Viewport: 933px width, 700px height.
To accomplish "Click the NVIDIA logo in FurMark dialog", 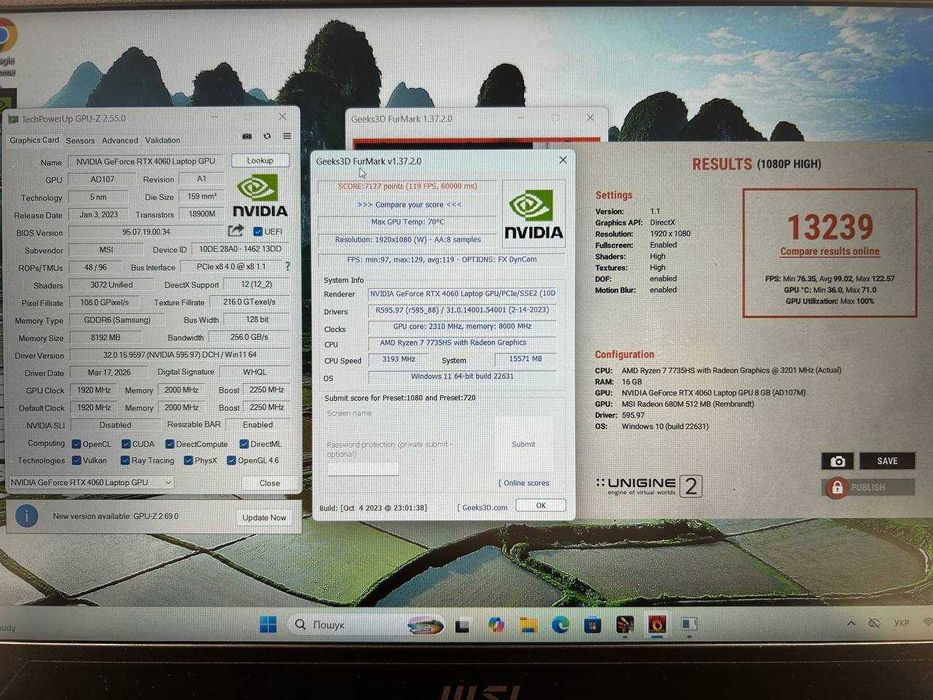I will pos(533,214).
